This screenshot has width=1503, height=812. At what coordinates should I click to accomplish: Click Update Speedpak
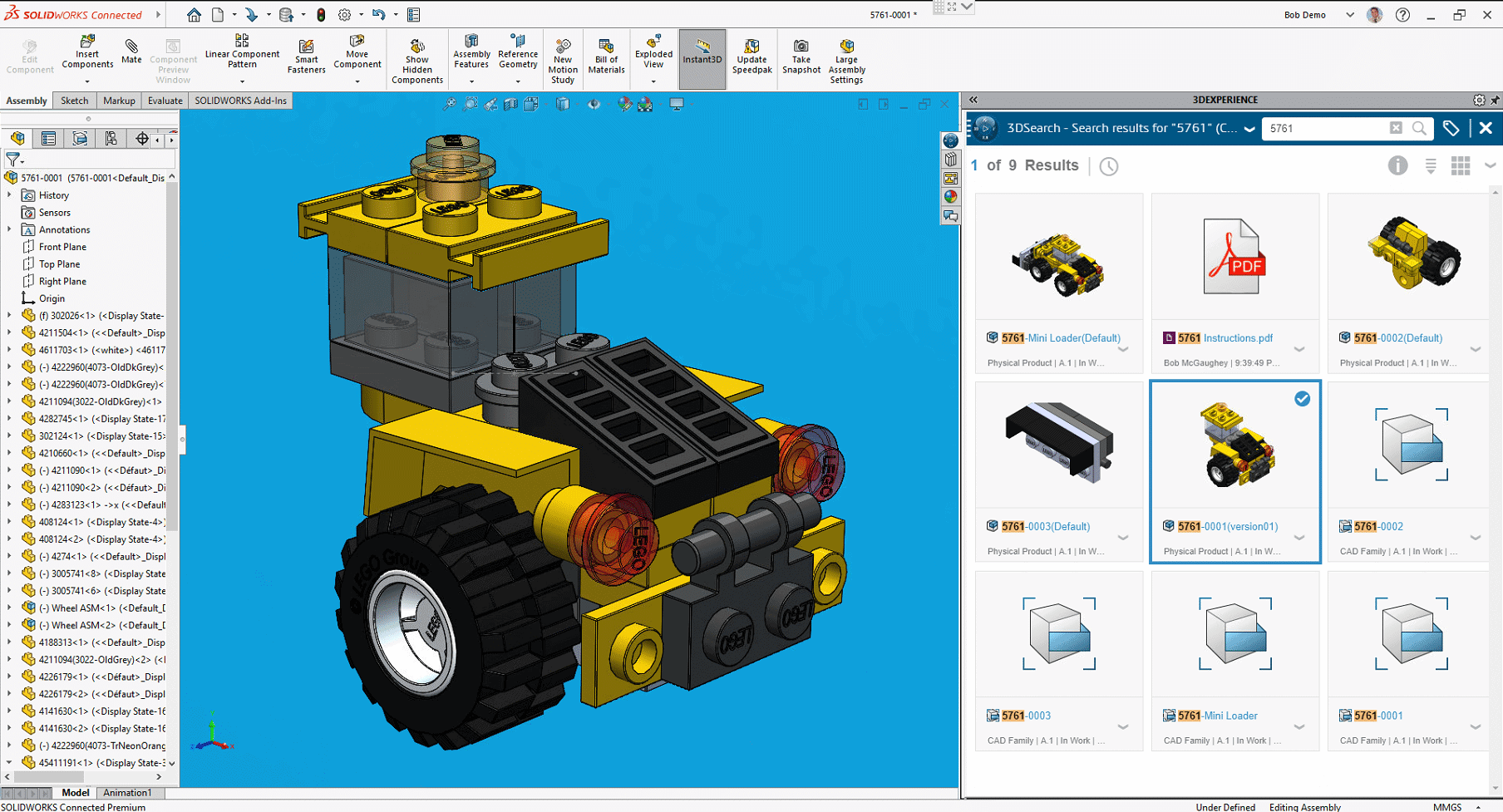(x=751, y=57)
